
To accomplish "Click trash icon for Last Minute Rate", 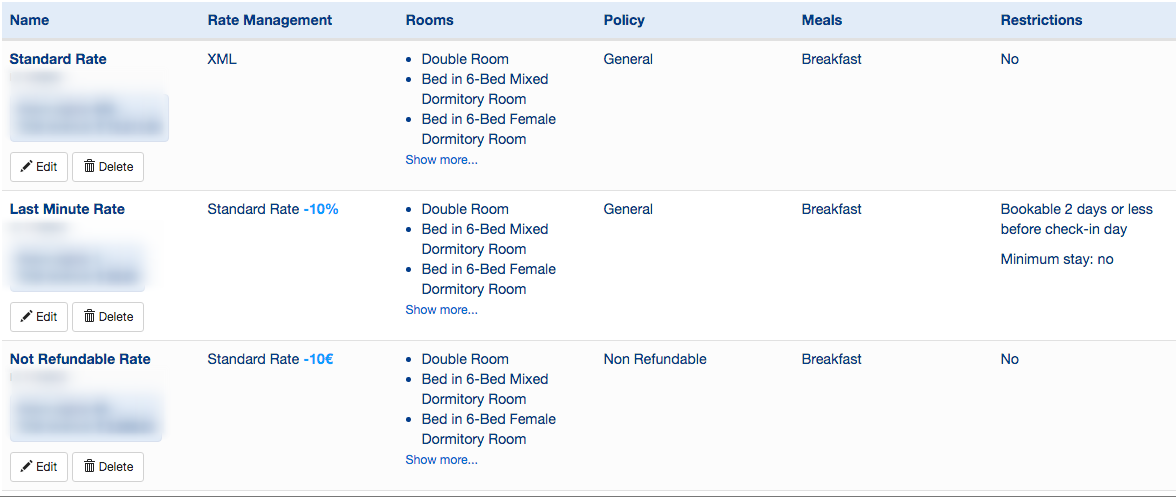I will point(89,317).
